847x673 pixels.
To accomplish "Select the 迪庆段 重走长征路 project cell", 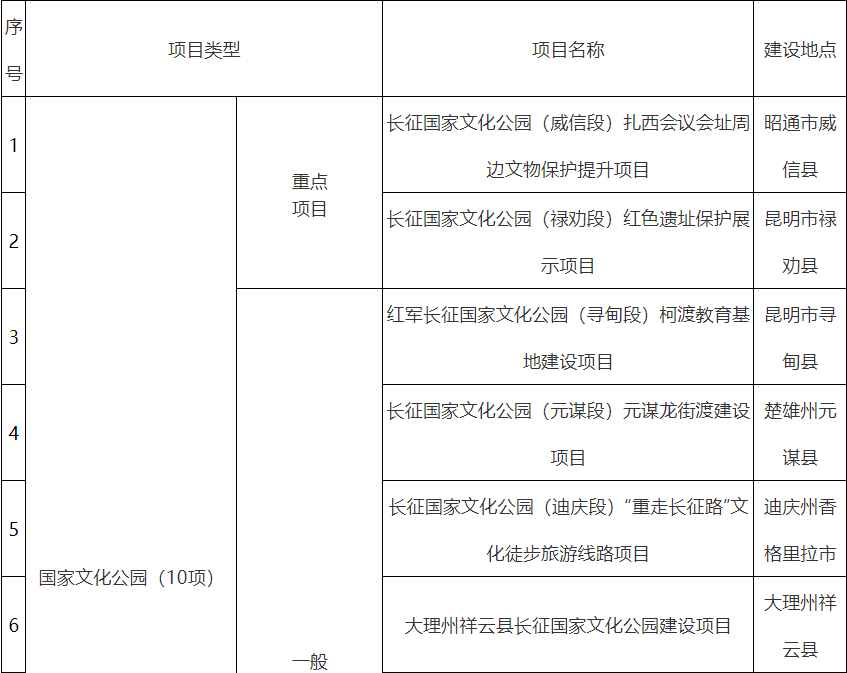I will click(567, 530).
